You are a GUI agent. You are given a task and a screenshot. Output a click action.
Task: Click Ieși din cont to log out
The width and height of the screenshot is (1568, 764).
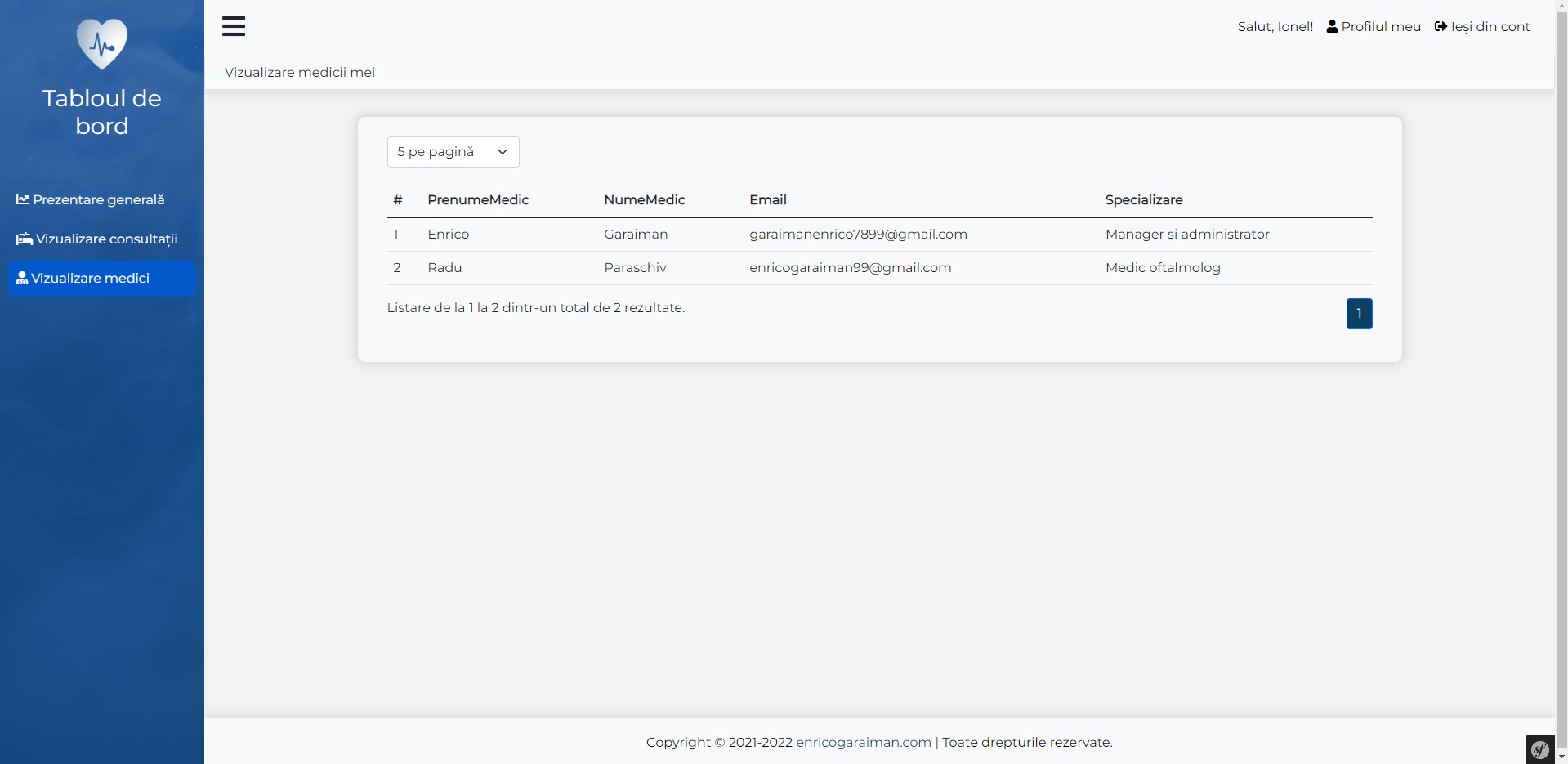(x=1490, y=25)
